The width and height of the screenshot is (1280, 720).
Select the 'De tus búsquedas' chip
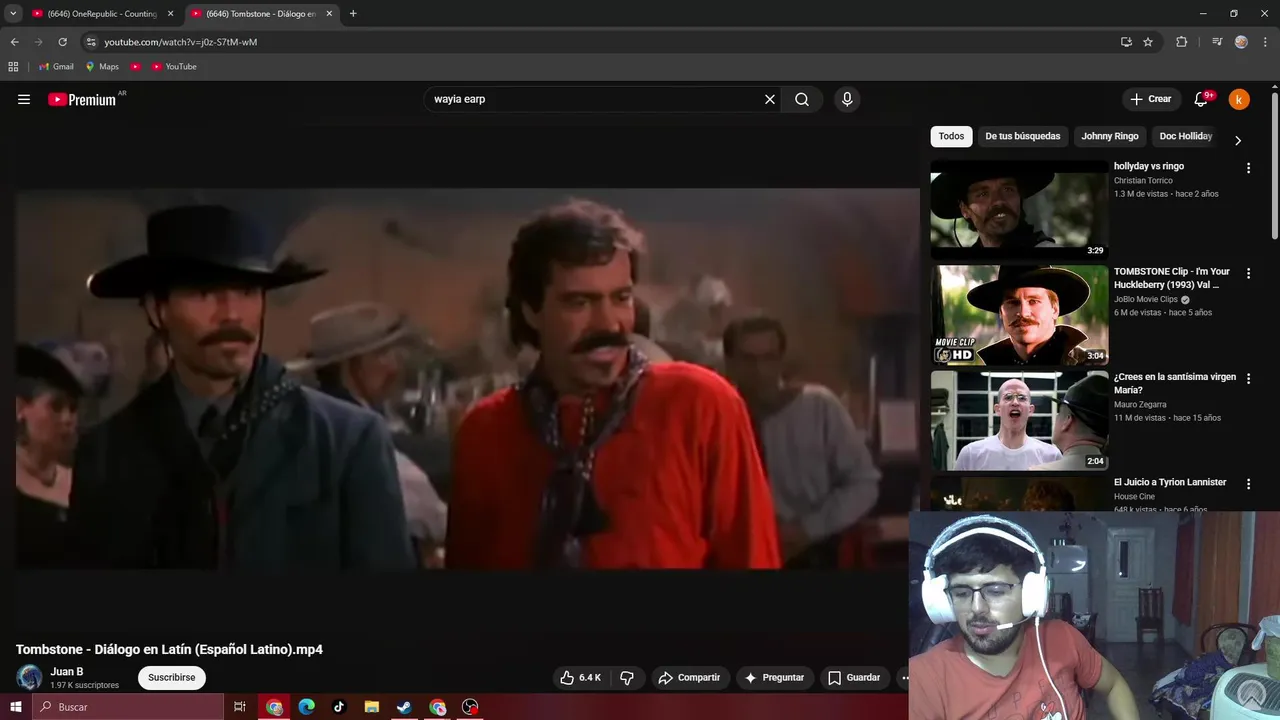coord(1023,136)
